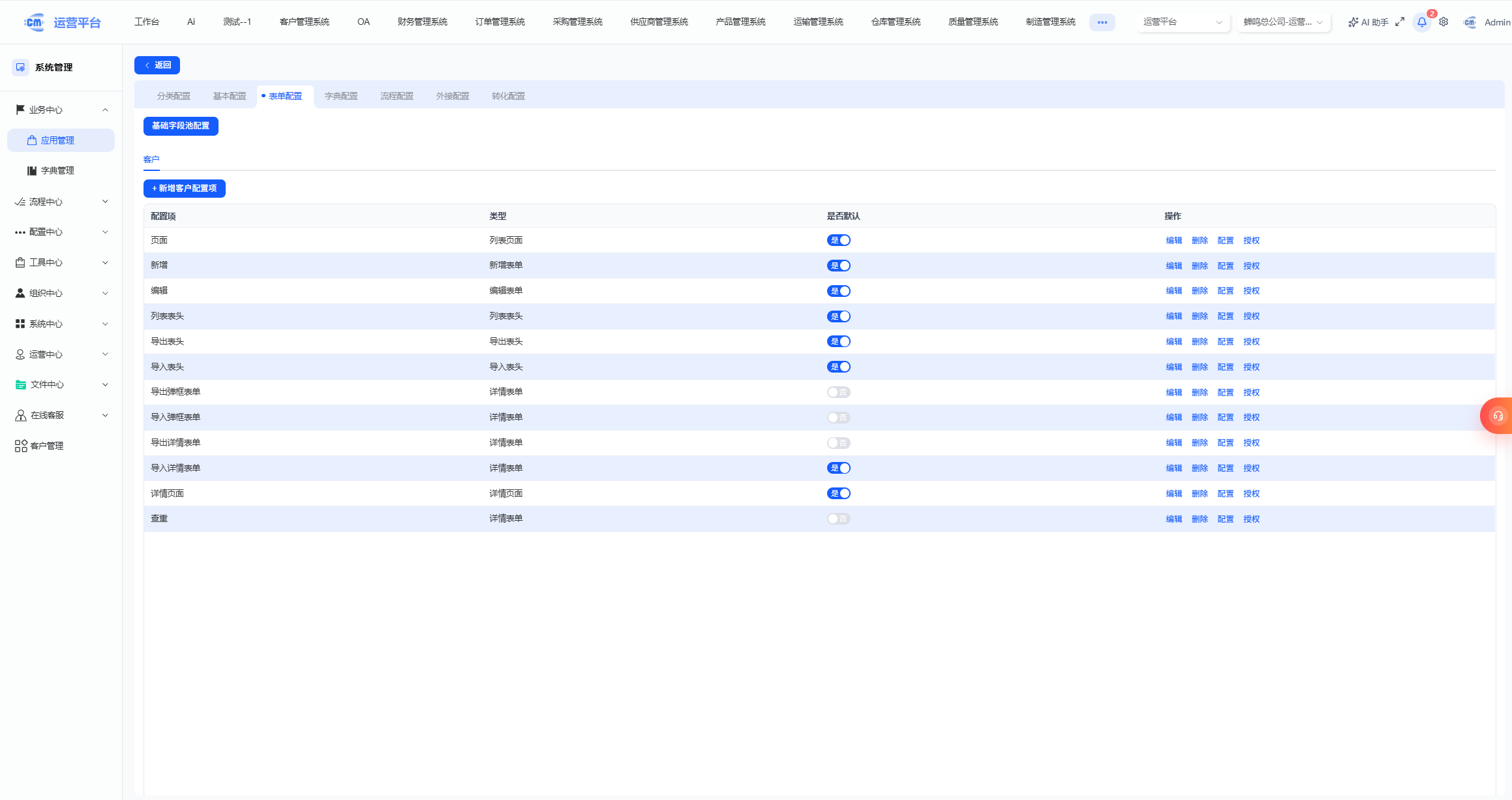Screen dimensions: 1512x800
Task: Toggle default switch for 页面 row
Action: [839, 240]
